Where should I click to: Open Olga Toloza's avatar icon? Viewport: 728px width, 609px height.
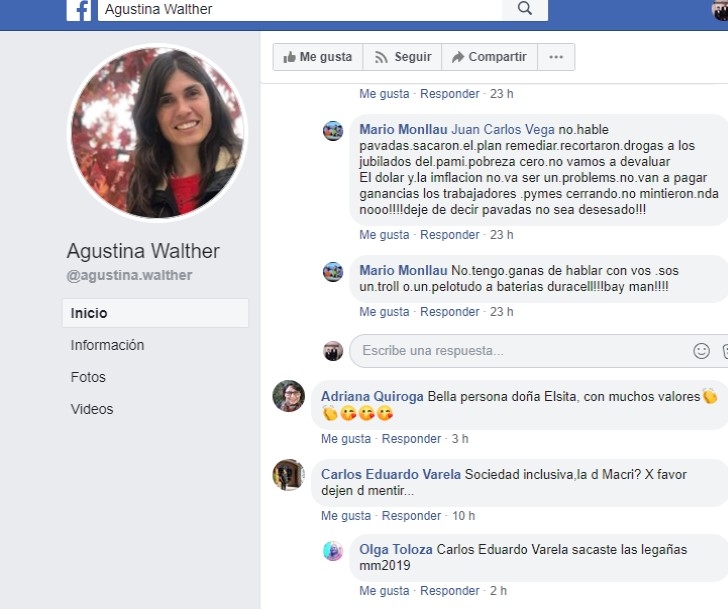(333, 551)
